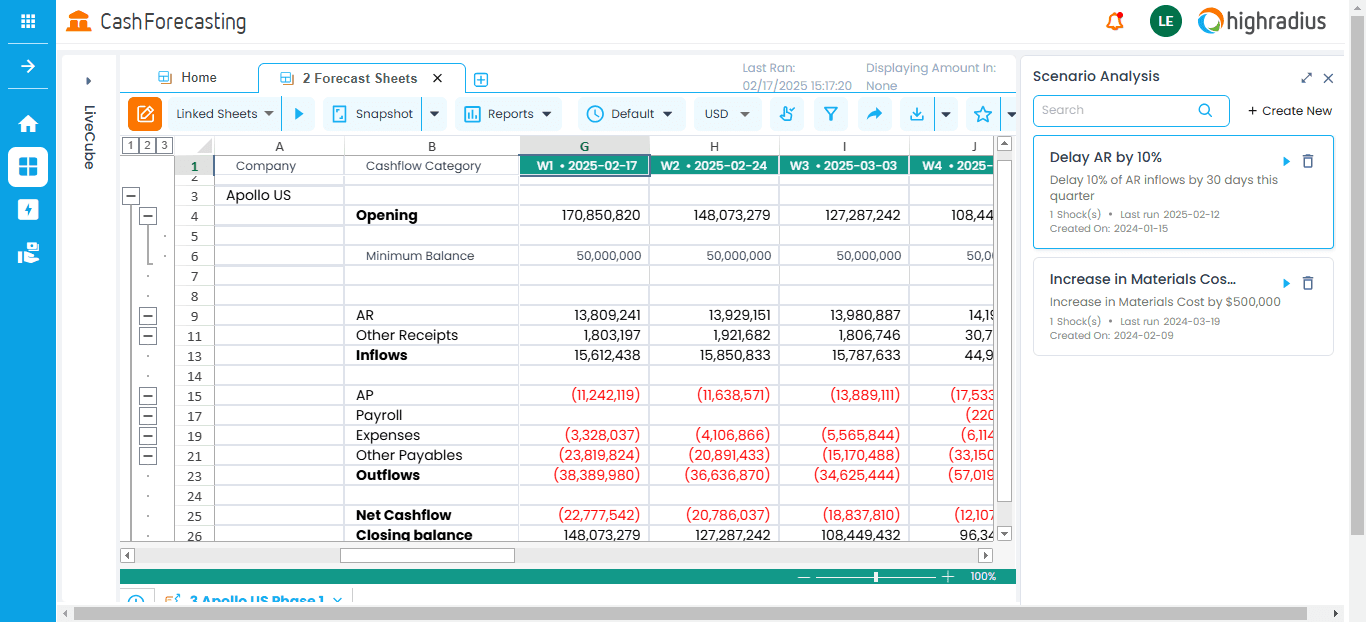Expand the Scenario Analysis panel
The image size is (1366, 622).
[1306, 78]
